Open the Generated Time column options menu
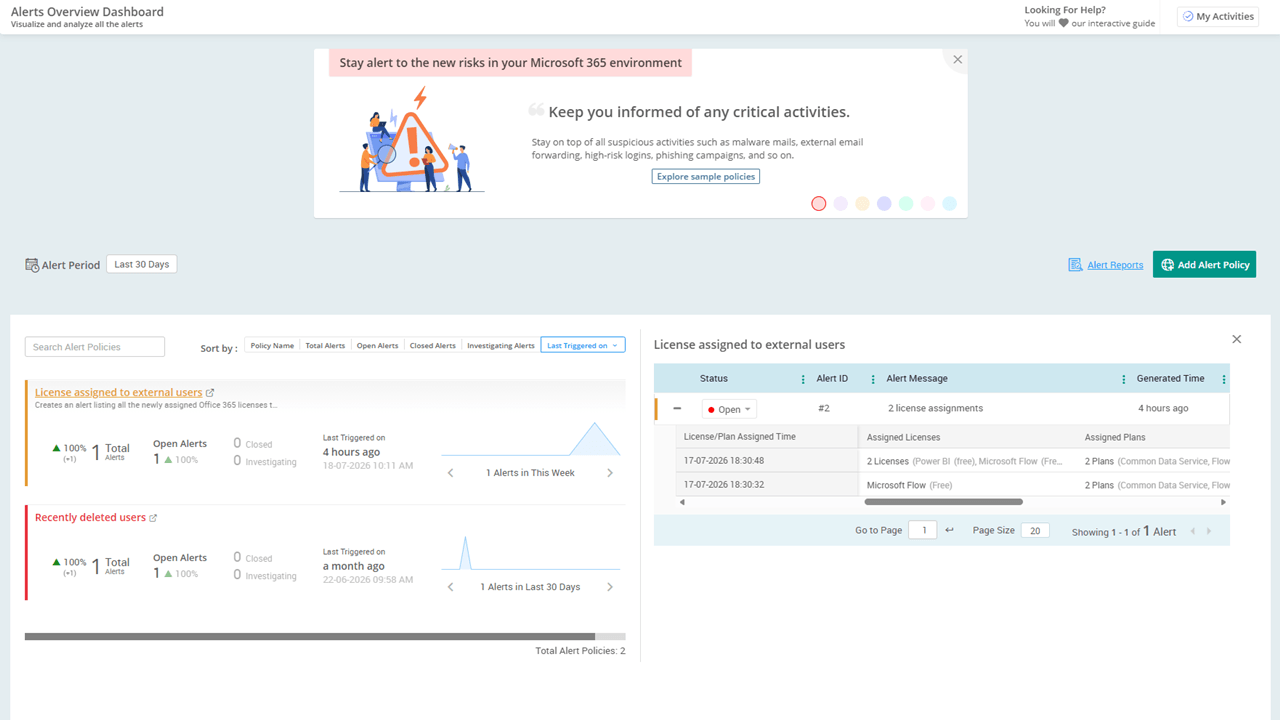The image size is (1280, 720). pyautogui.click(x=1224, y=379)
